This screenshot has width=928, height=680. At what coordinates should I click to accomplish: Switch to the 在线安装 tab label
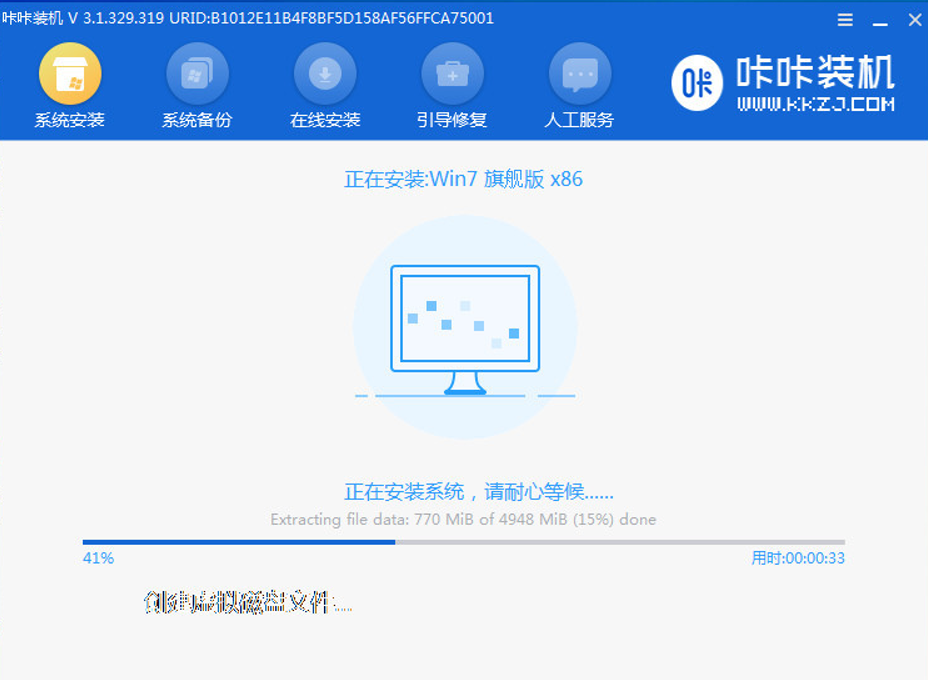point(325,120)
